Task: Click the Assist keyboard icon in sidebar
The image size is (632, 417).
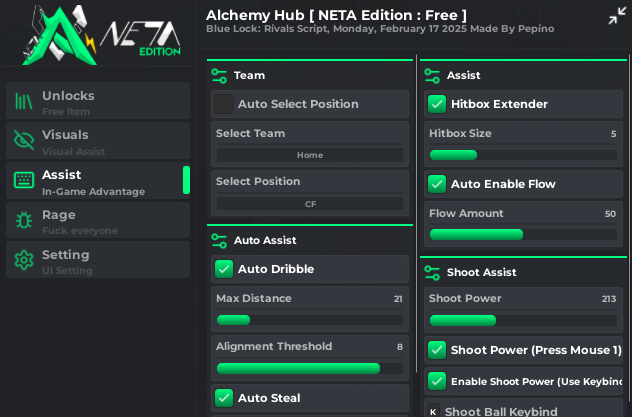Action: coord(23,180)
